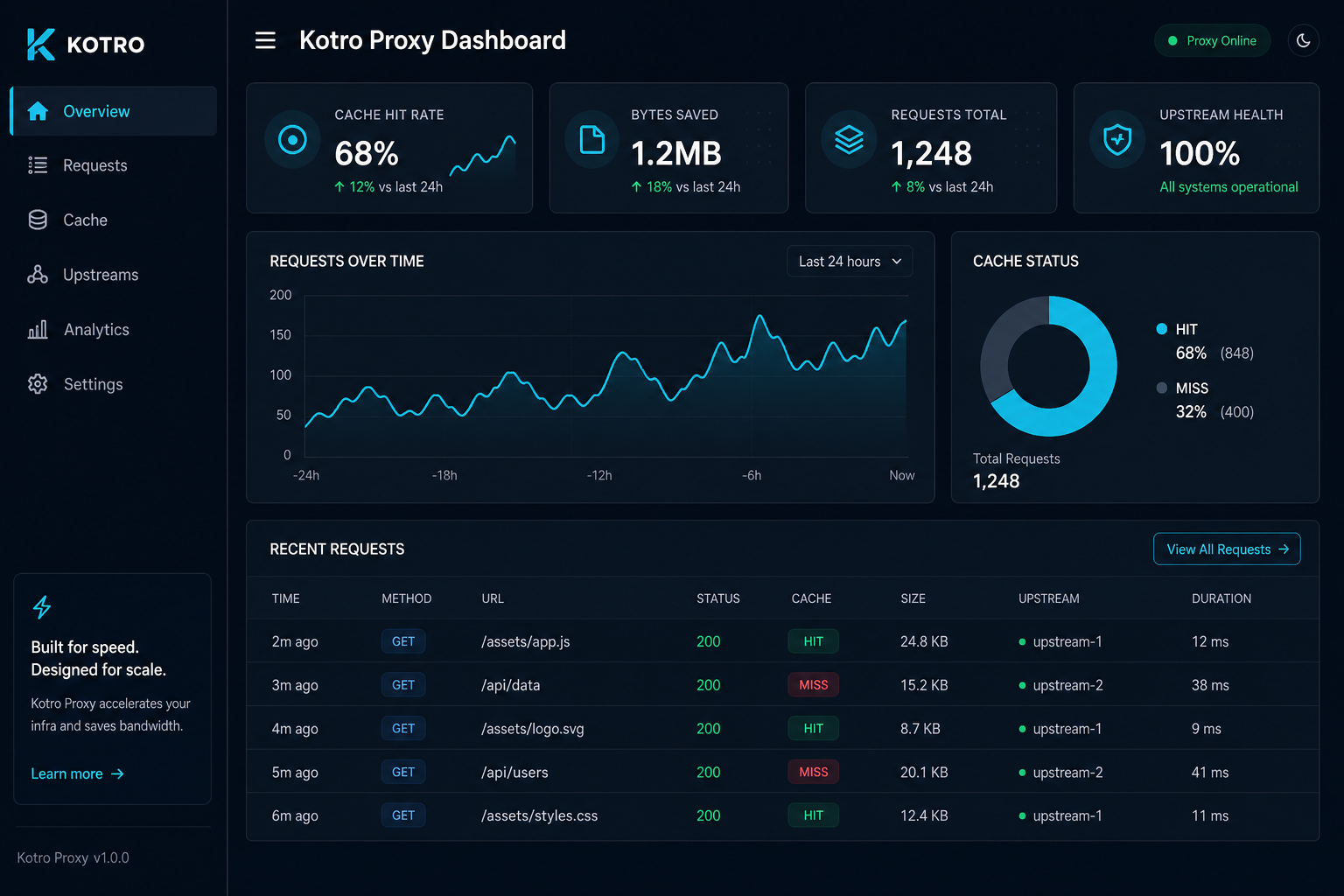
Task: Click GET badge for /api/data
Action: [x=403, y=685]
